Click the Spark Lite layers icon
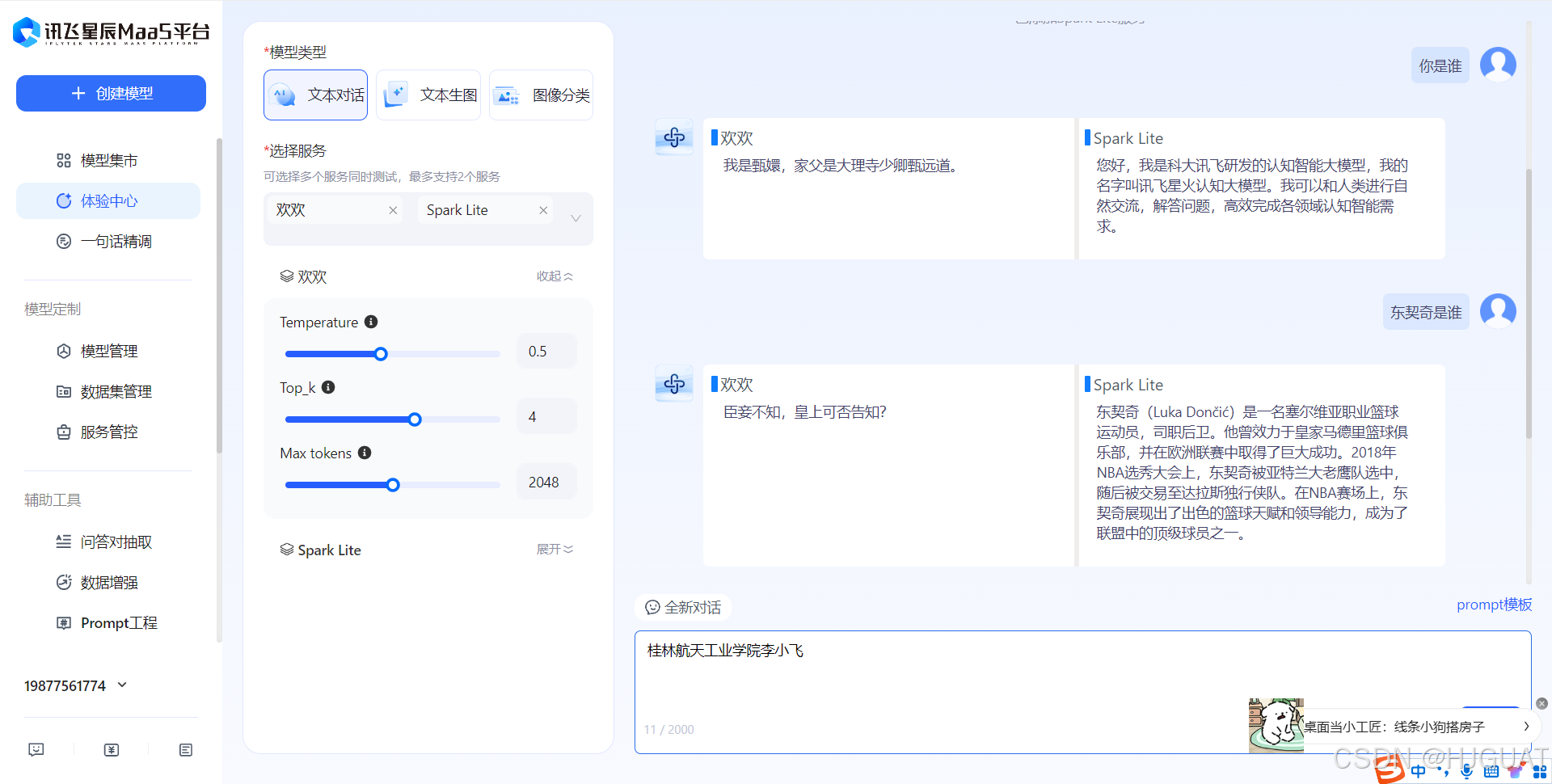Image resolution: width=1552 pixels, height=784 pixels. click(287, 550)
